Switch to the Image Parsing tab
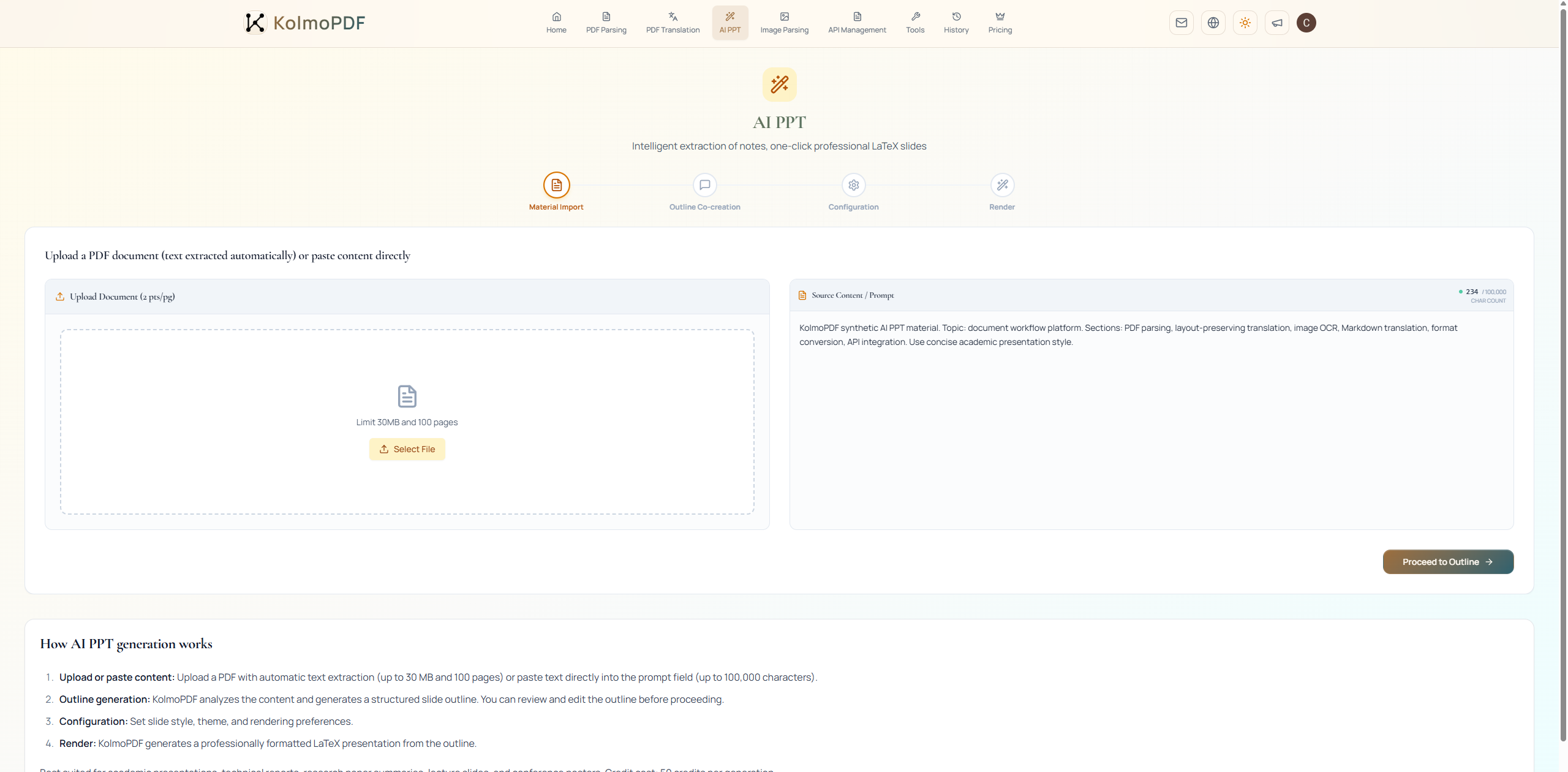Screen dimensions: 1568x772 click(784, 23)
